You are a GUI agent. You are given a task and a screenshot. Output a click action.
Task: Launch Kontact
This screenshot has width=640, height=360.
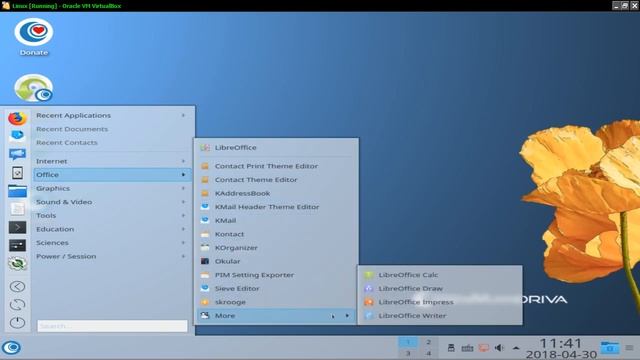pos(276,234)
